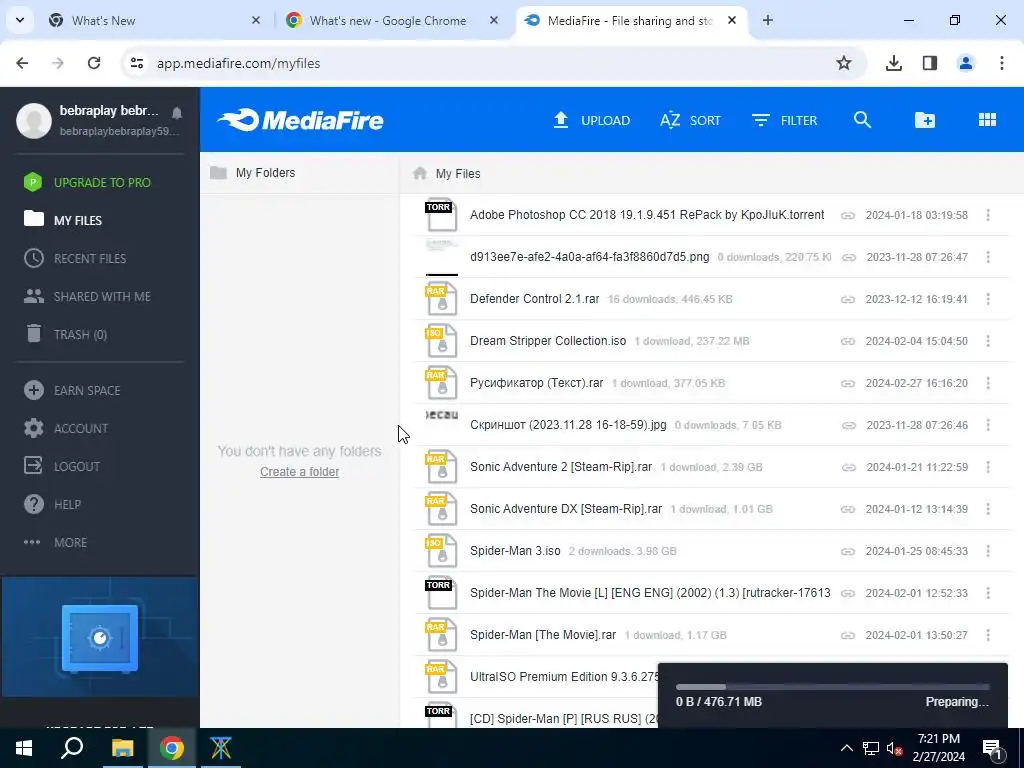Viewport: 1024px width, 768px height.
Task: Select Upgrade to Pro in sidebar
Action: pos(87,182)
